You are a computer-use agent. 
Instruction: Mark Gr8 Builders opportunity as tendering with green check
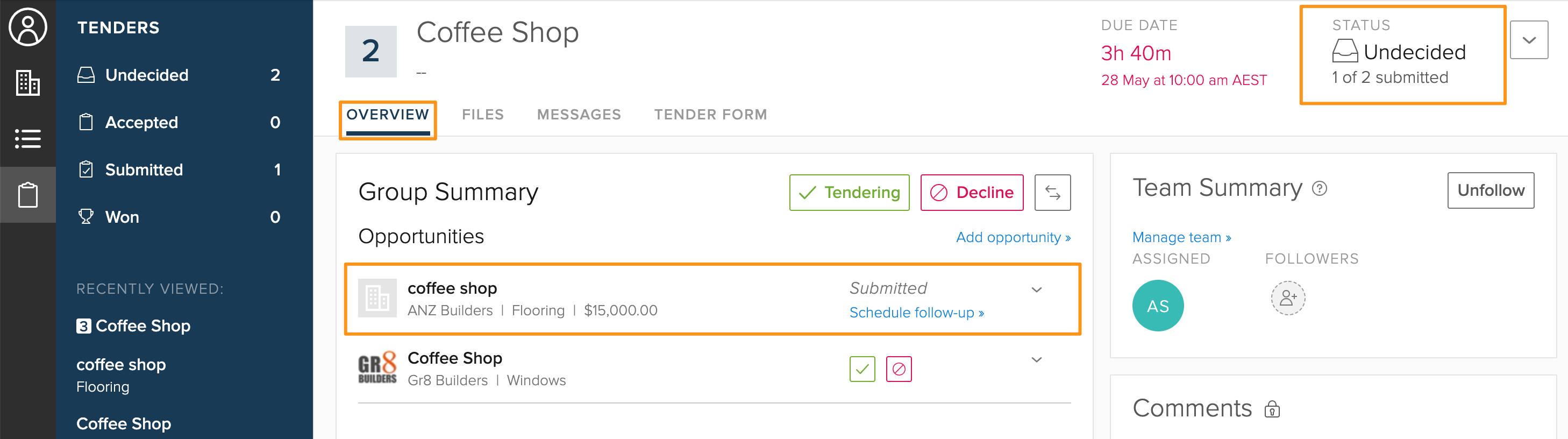pyautogui.click(x=862, y=369)
